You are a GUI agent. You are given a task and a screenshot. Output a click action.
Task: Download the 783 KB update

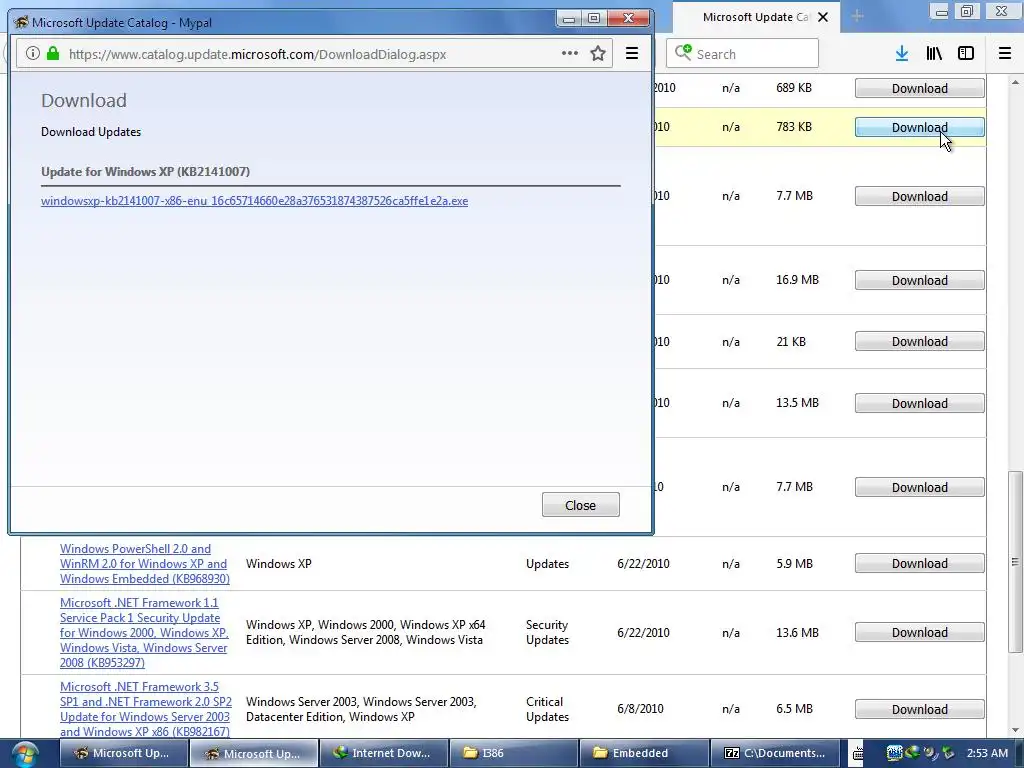tap(920, 127)
